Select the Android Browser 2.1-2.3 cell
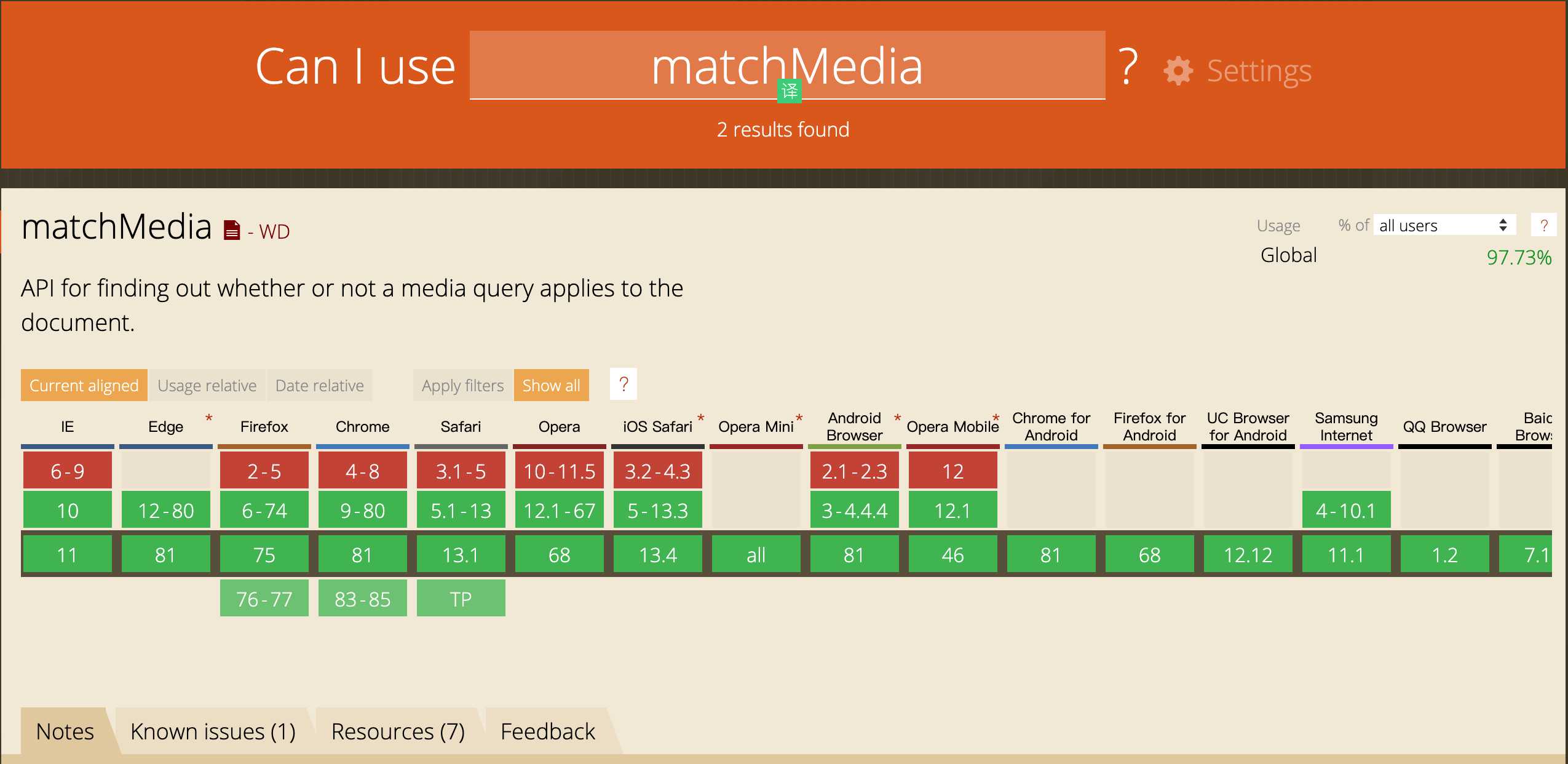Image resolution: width=1568 pixels, height=764 pixels. (855, 471)
